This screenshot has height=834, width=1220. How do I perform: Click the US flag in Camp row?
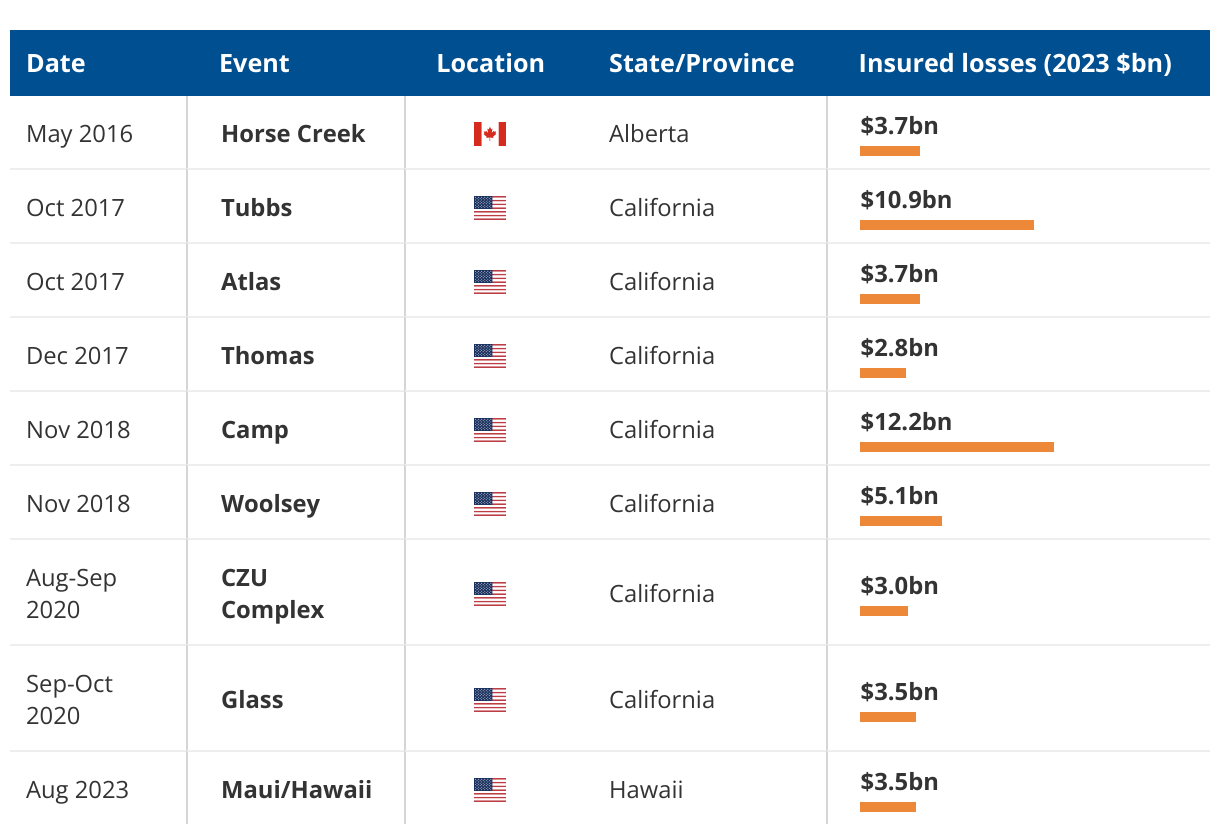click(490, 430)
